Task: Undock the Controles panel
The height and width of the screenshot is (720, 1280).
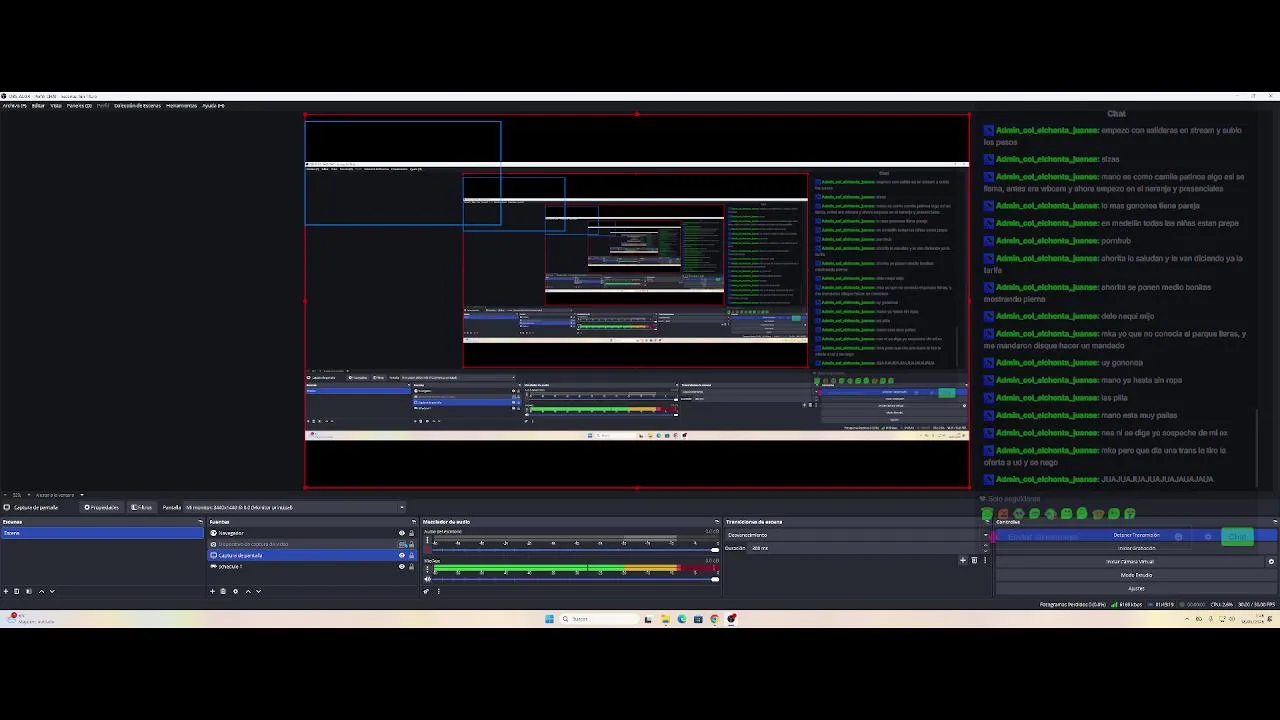Action: (x=1274, y=522)
